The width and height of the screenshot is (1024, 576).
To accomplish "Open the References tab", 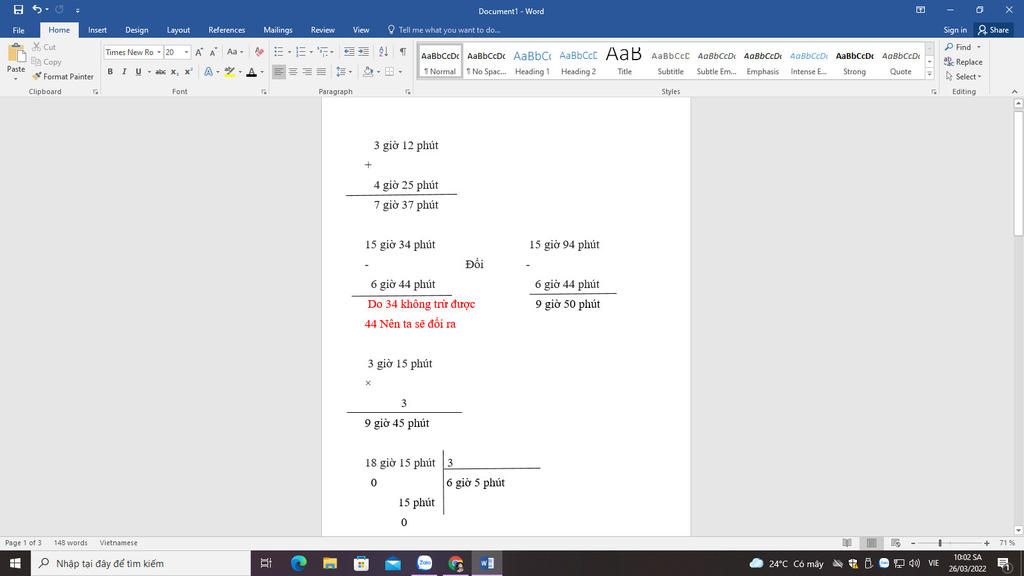I will tap(227, 30).
